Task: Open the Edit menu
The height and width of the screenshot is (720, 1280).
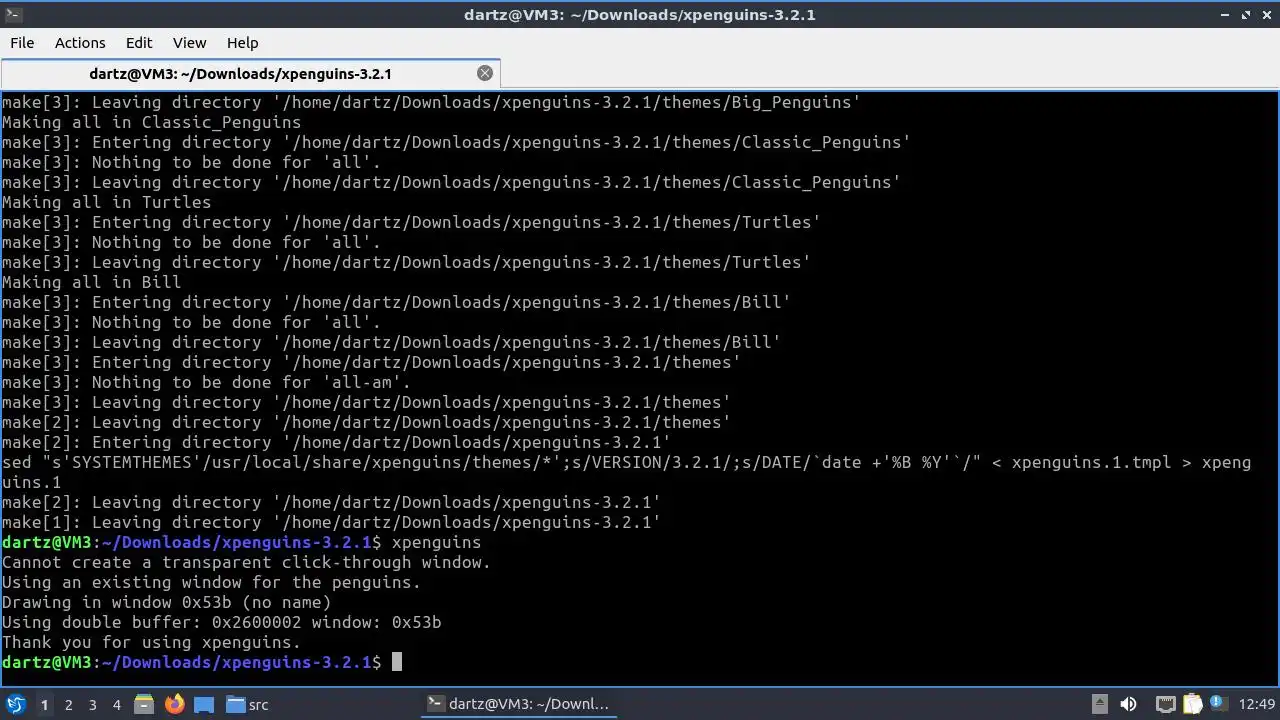Action: point(139,43)
